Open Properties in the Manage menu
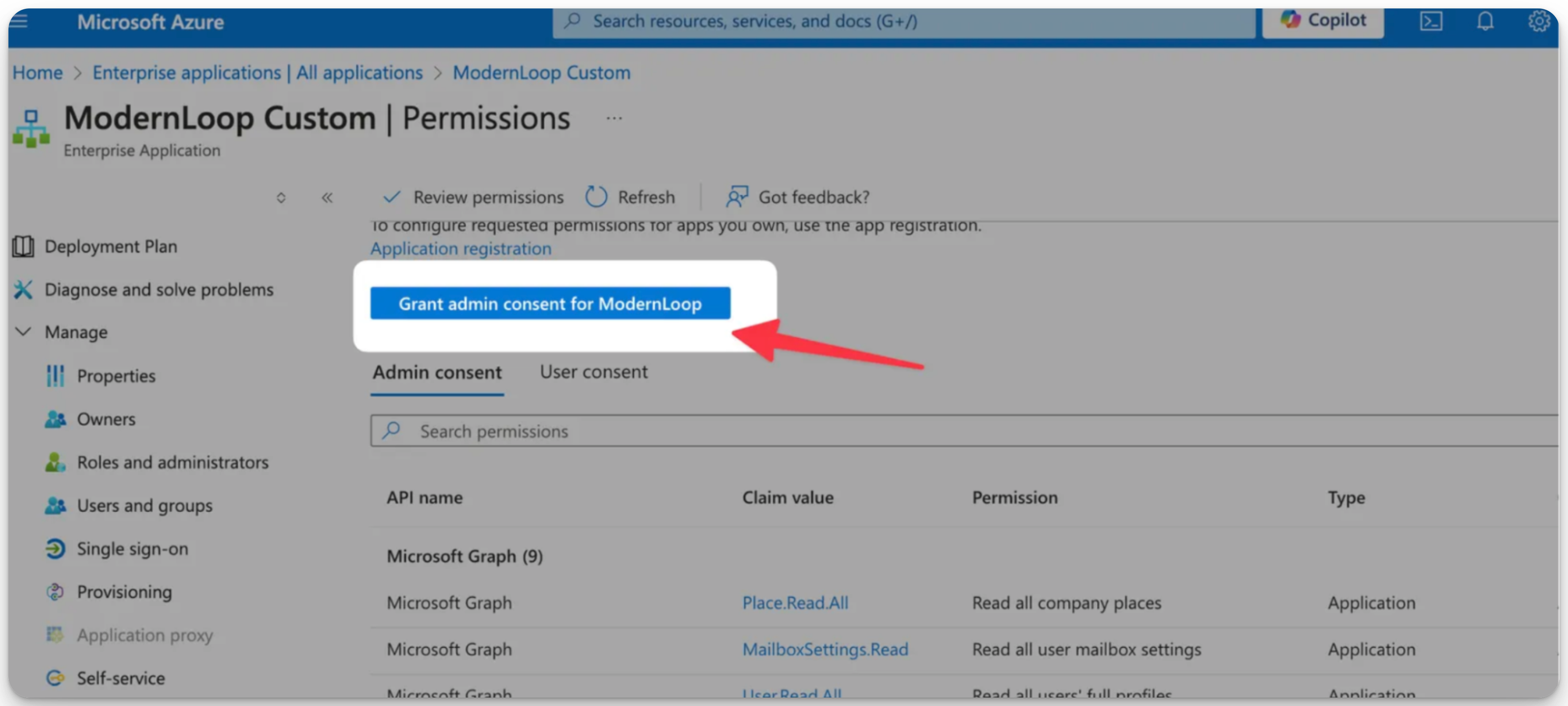Image resolution: width=1568 pixels, height=706 pixels. tap(116, 377)
